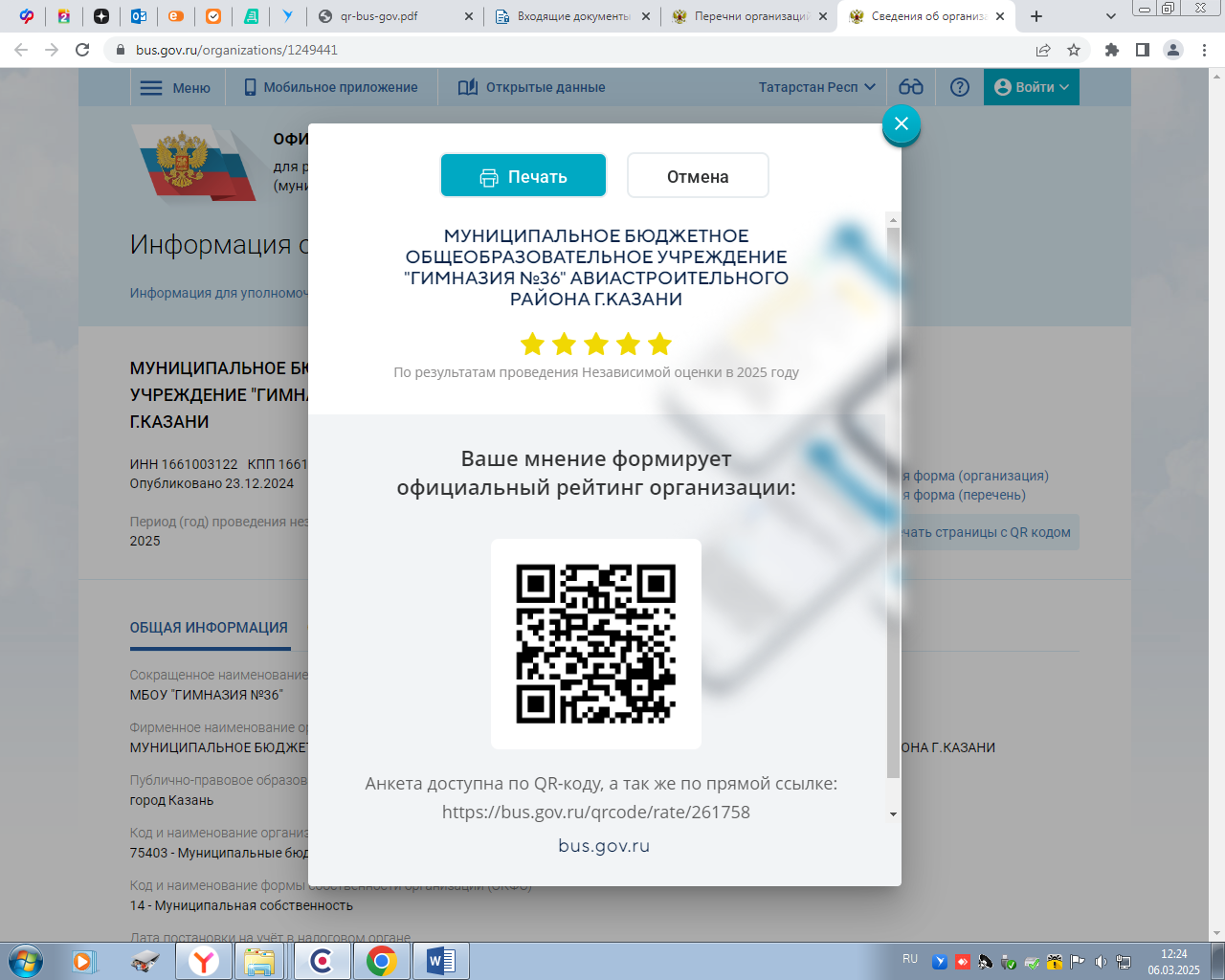Open the accessibility glasses icon
Viewport: 1225px width, 980px height.
[x=911, y=87]
